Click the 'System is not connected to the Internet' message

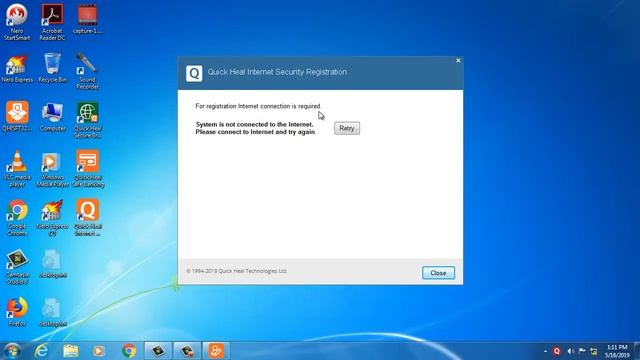click(255, 128)
